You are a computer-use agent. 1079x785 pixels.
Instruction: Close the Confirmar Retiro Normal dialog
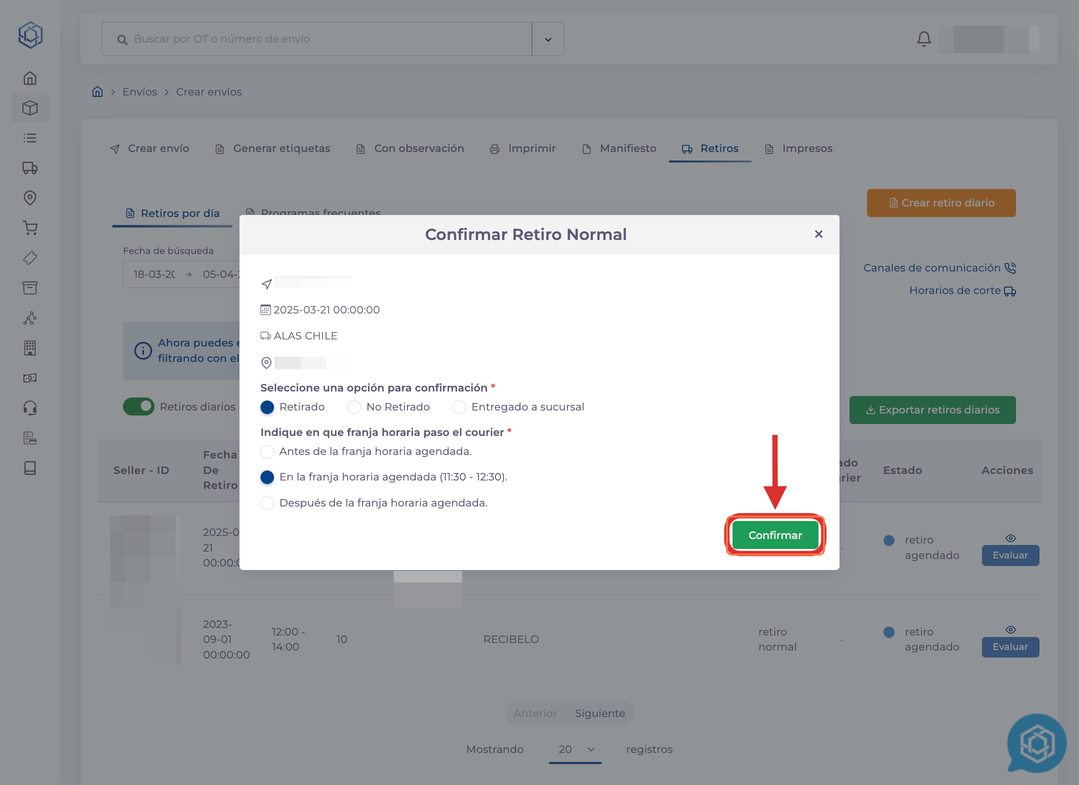point(818,234)
